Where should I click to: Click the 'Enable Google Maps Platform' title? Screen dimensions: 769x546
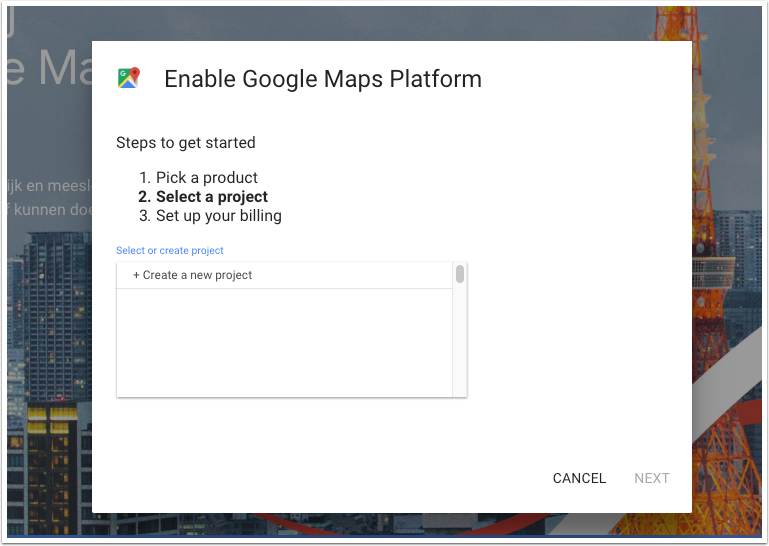(323, 79)
